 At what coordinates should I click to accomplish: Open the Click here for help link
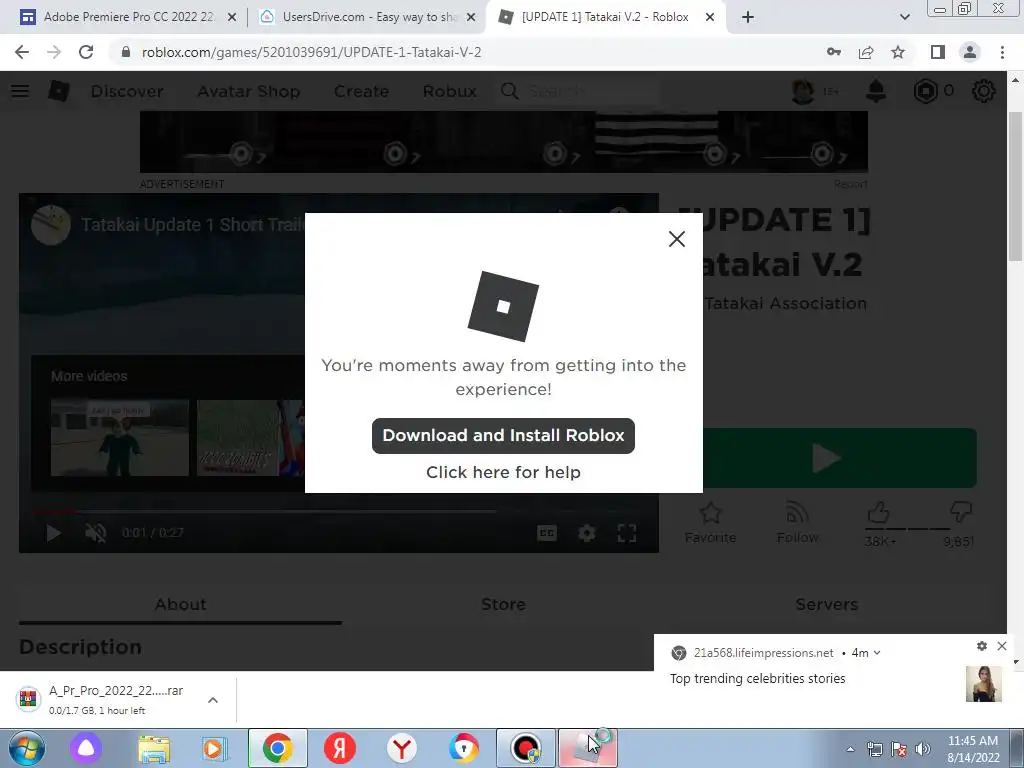[503, 472]
